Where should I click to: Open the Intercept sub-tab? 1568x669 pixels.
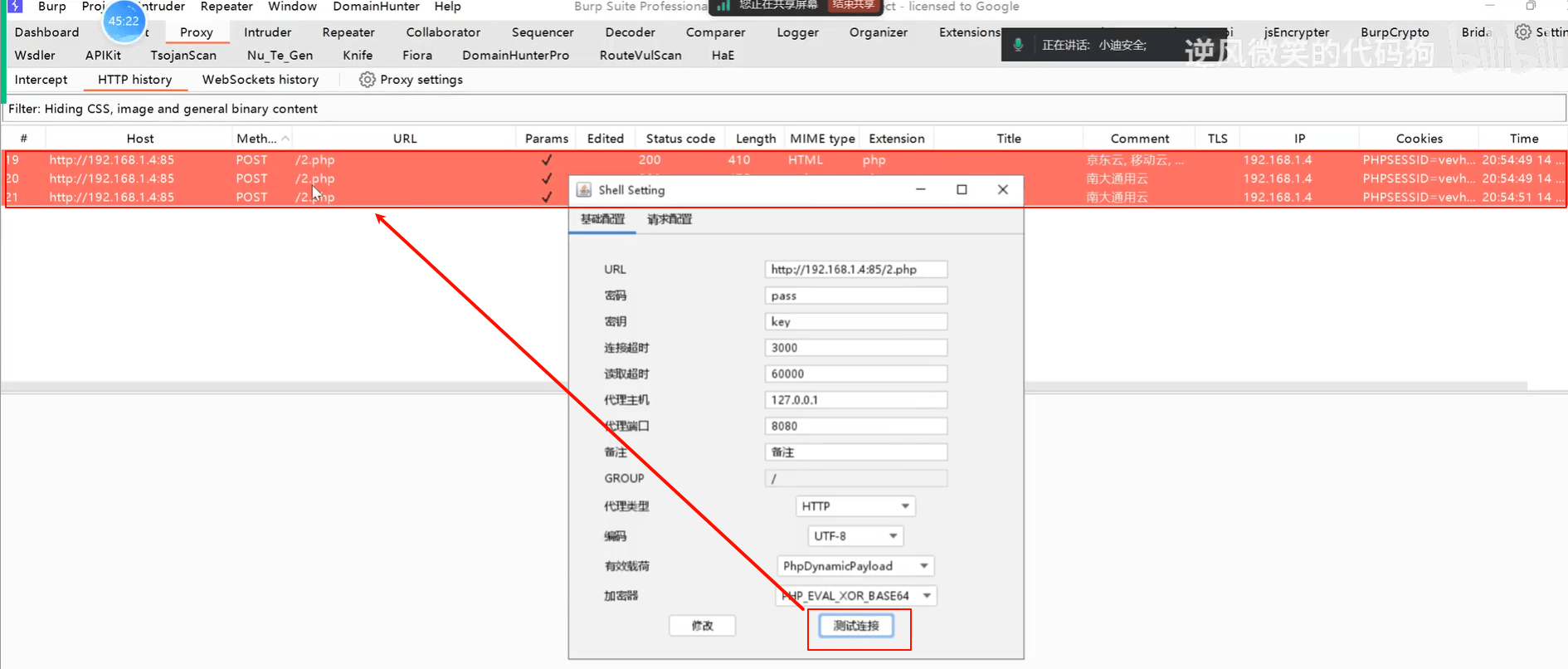(x=41, y=80)
